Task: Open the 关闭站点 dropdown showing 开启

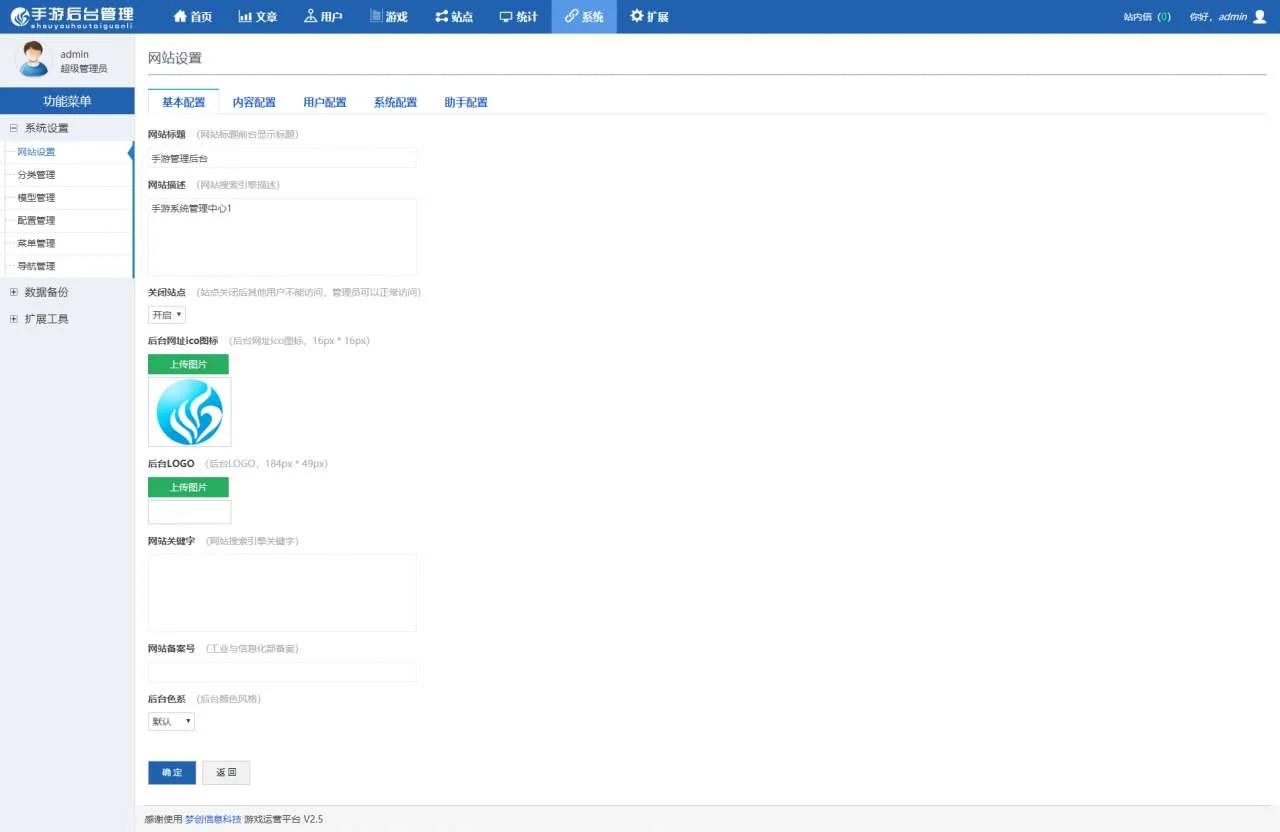Action: tap(167, 315)
